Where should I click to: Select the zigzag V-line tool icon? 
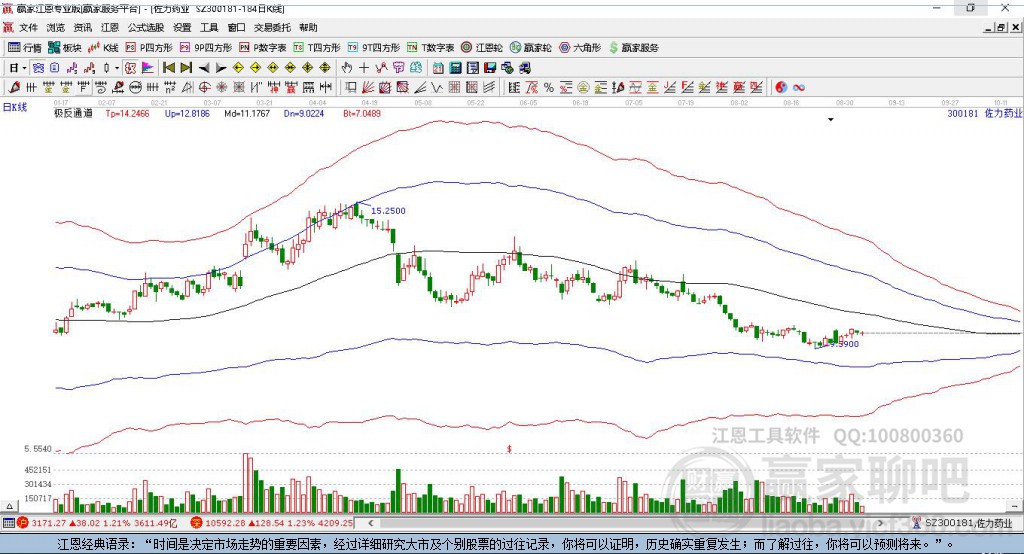tap(436, 87)
